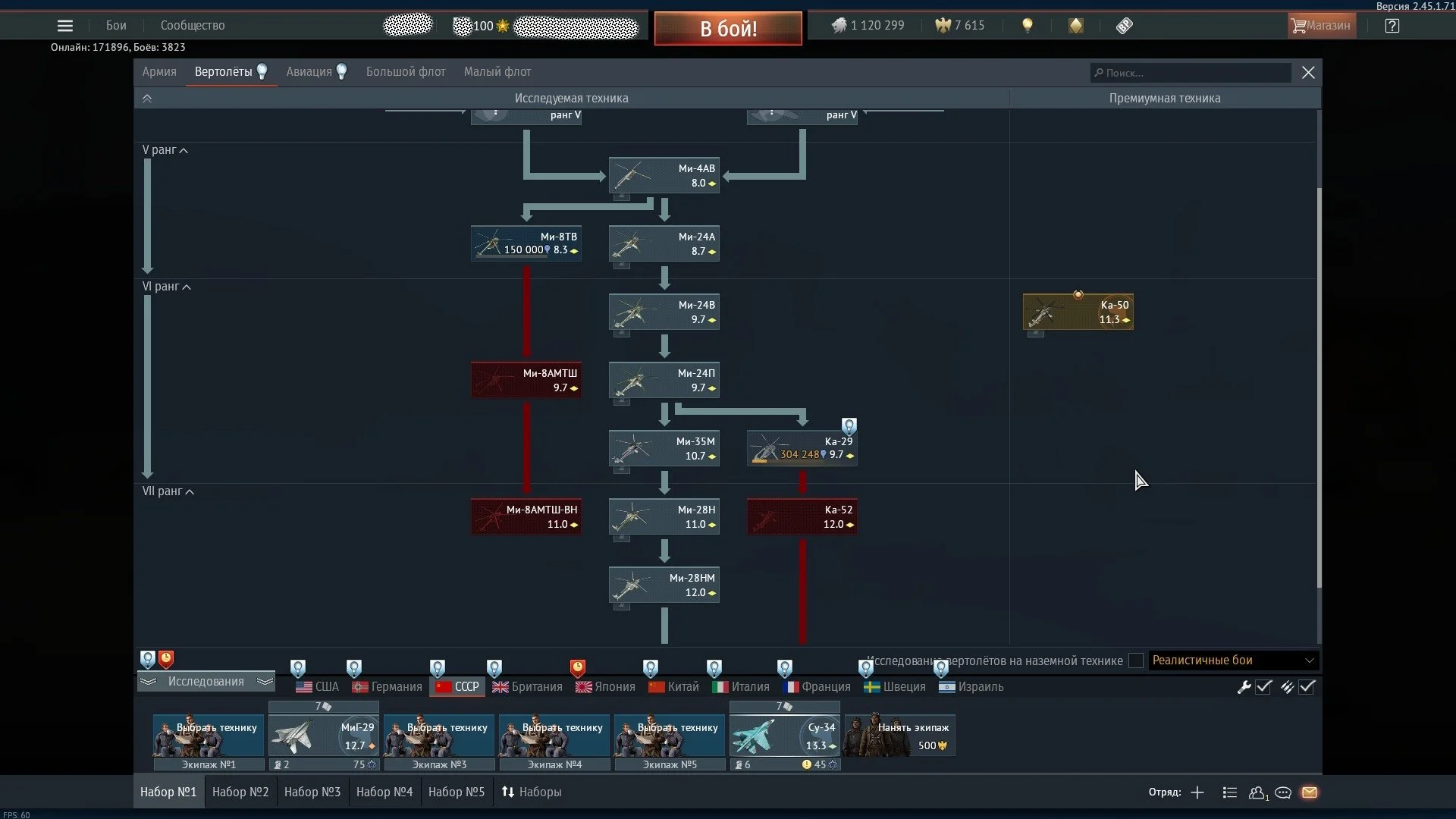Screen dimensions: 1456x819
Task: Enable helicopter research on ground vehicles checkbox
Action: [x=1136, y=661]
